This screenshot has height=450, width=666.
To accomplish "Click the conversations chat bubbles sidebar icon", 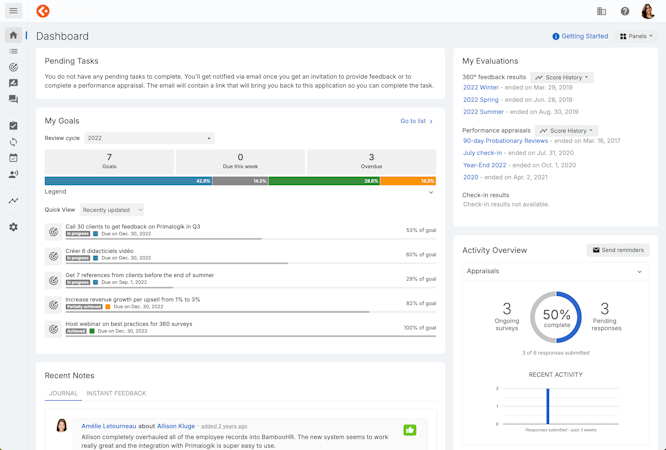I will (13, 99).
